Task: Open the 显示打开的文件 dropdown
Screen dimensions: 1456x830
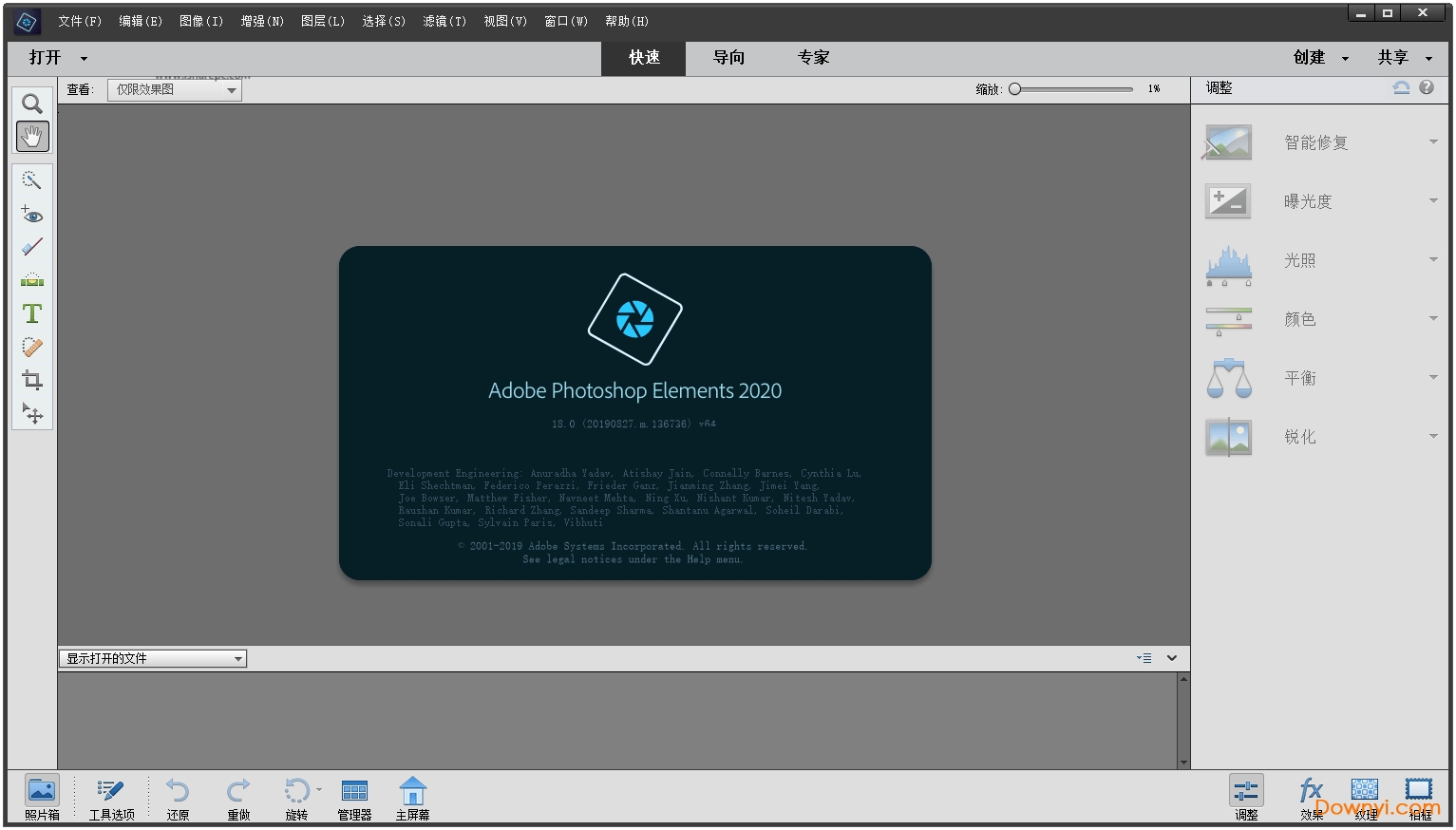Action: click(x=236, y=657)
